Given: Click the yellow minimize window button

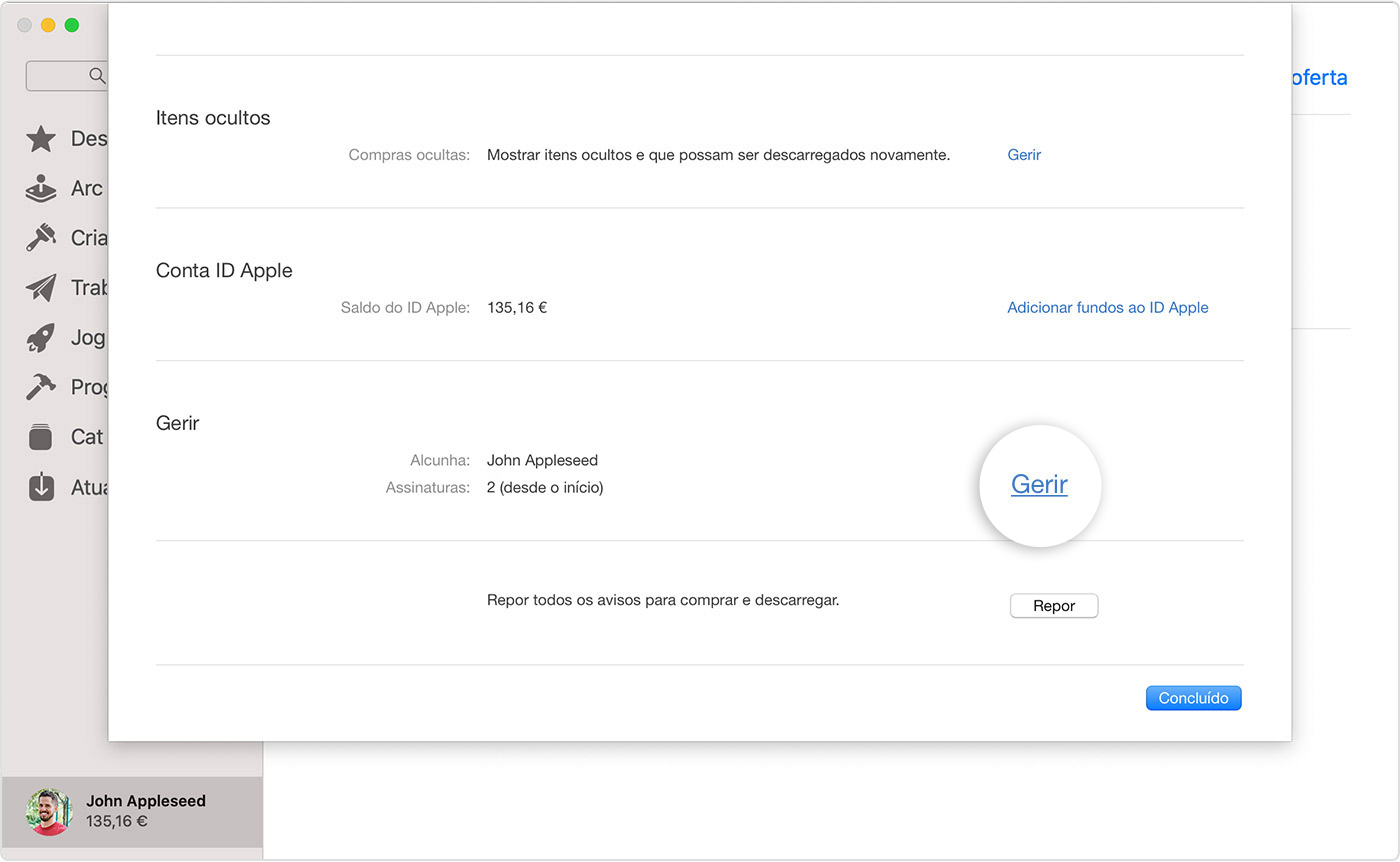Looking at the screenshot, I should pos(48,25).
